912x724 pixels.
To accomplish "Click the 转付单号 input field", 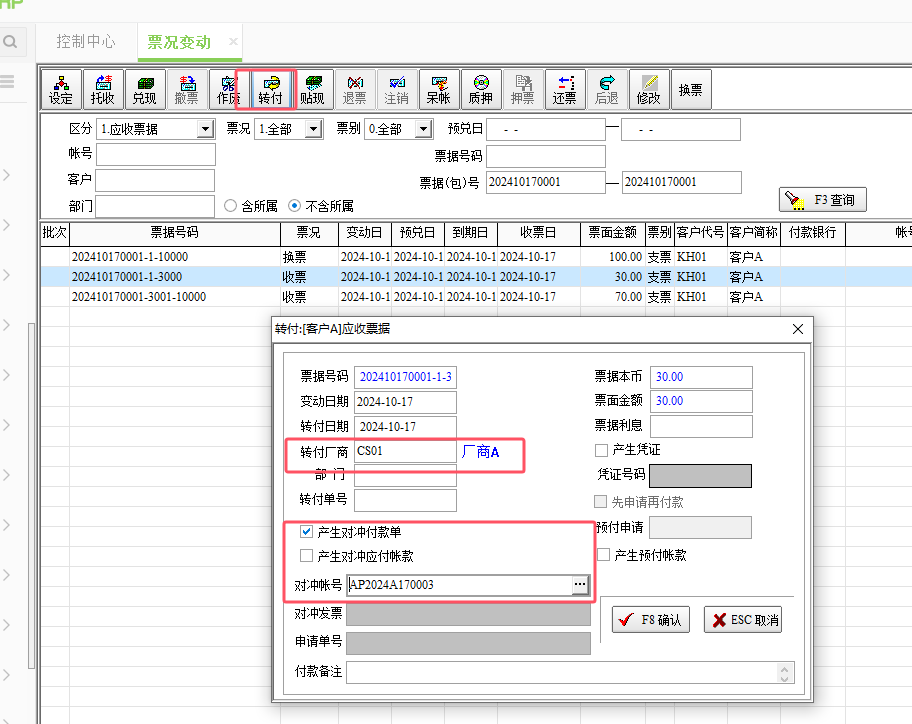I will (405, 500).
